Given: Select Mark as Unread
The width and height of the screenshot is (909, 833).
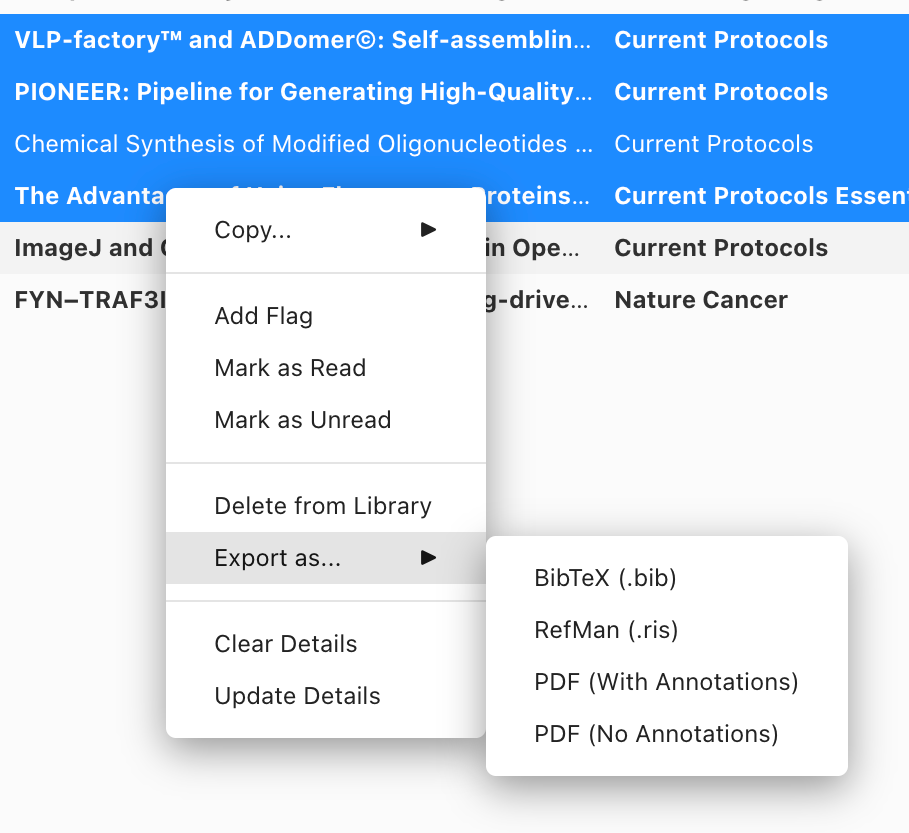Looking at the screenshot, I should (302, 420).
